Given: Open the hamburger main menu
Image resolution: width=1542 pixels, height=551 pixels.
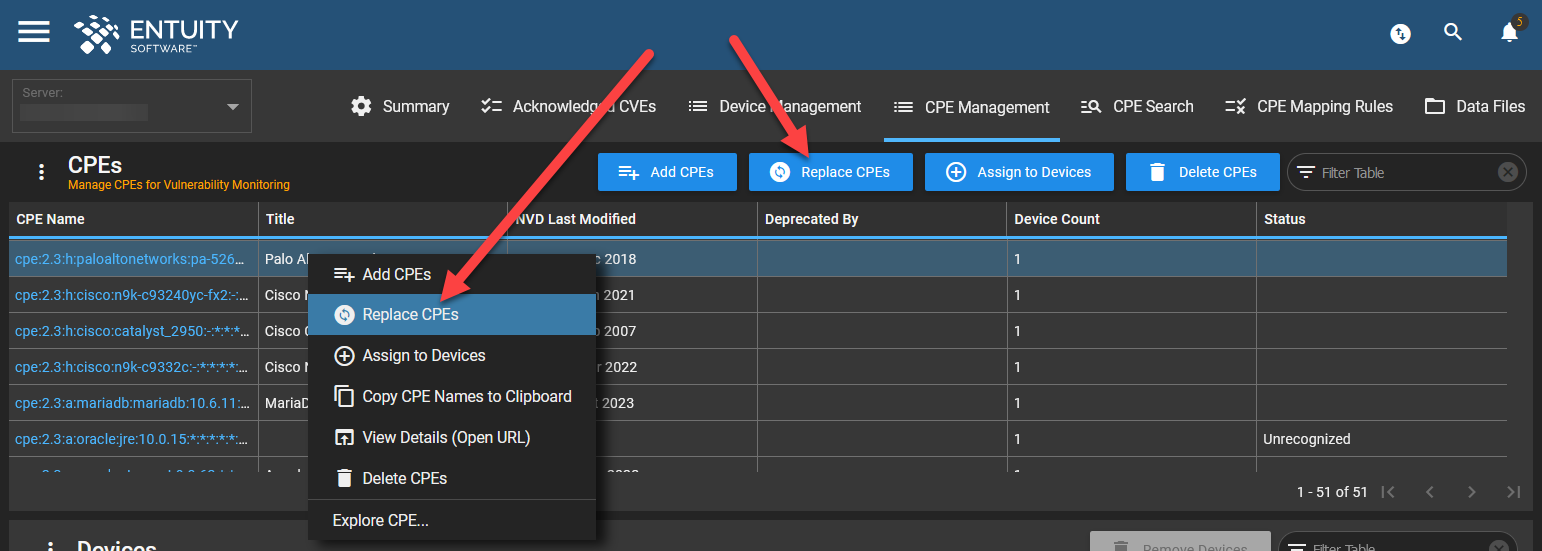Looking at the screenshot, I should coord(34,32).
